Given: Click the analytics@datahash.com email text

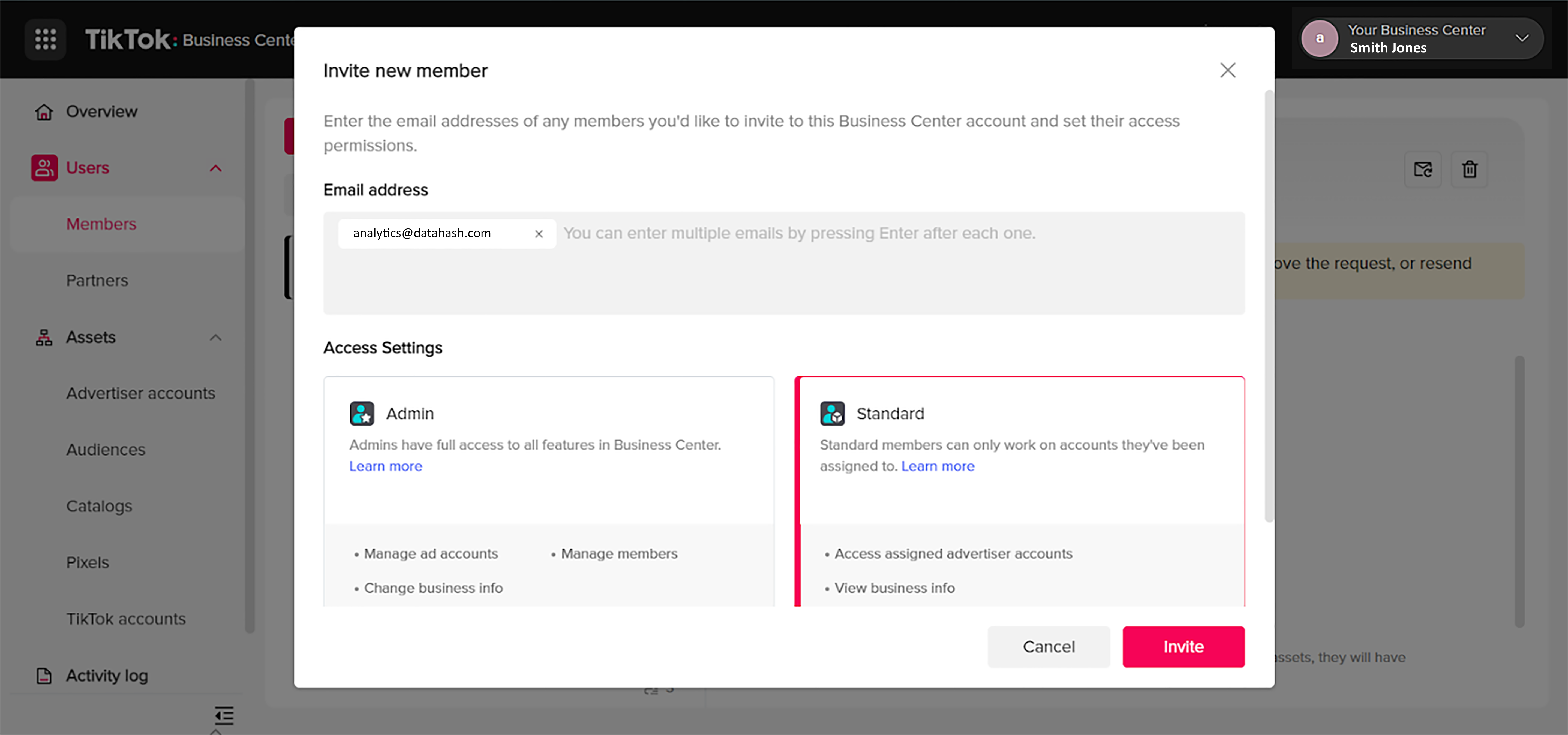Looking at the screenshot, I should click(x=422, y=234).
